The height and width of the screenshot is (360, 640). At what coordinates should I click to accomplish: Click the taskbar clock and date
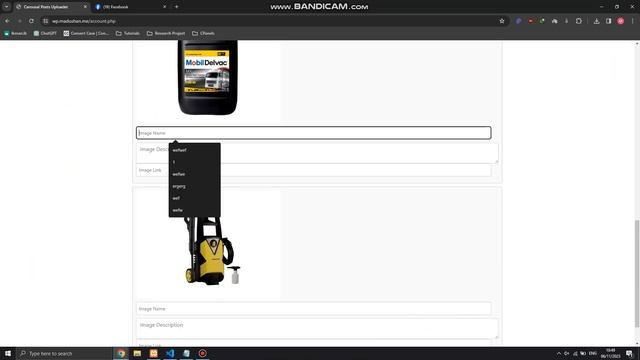click(x=611, y=353)
